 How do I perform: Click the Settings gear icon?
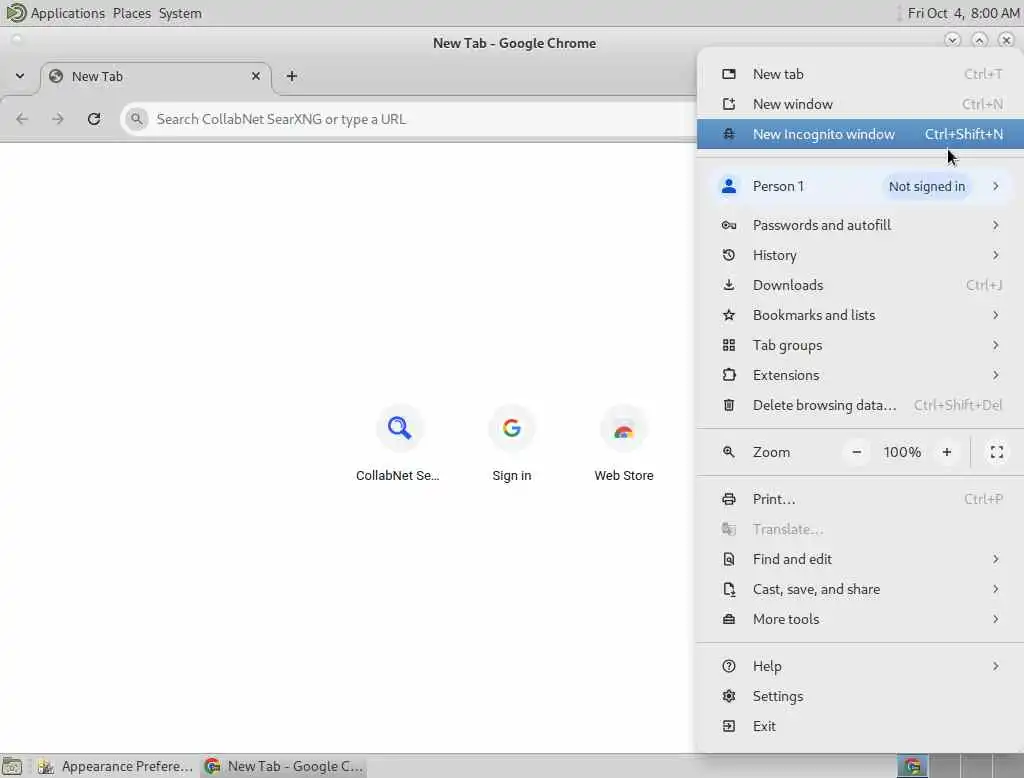pos(729,696)
